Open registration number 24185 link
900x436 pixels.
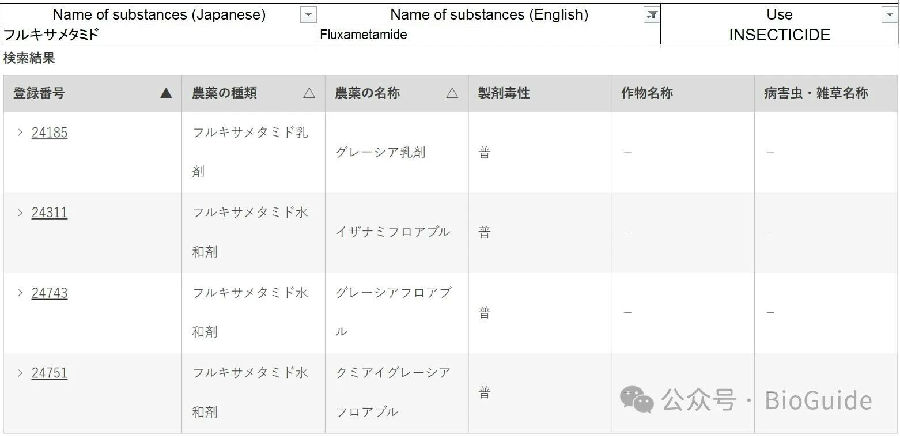tap(49, 132)
